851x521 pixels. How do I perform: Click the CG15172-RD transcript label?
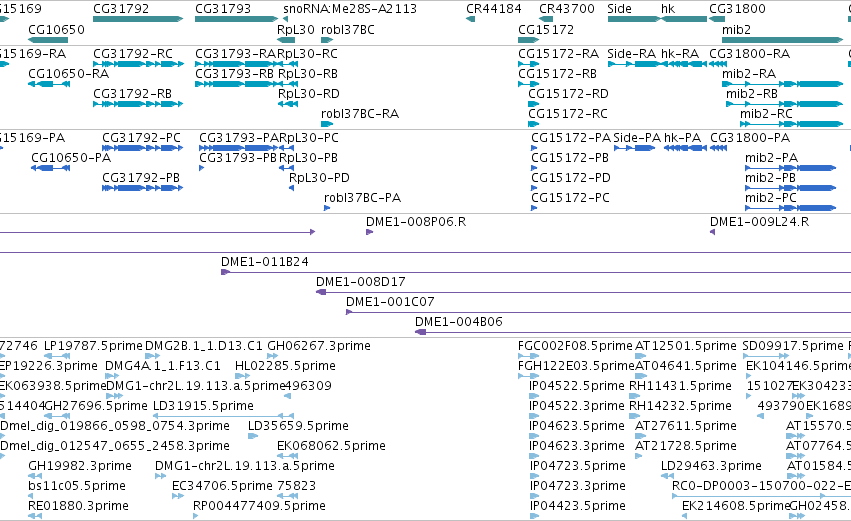(568, 94)
